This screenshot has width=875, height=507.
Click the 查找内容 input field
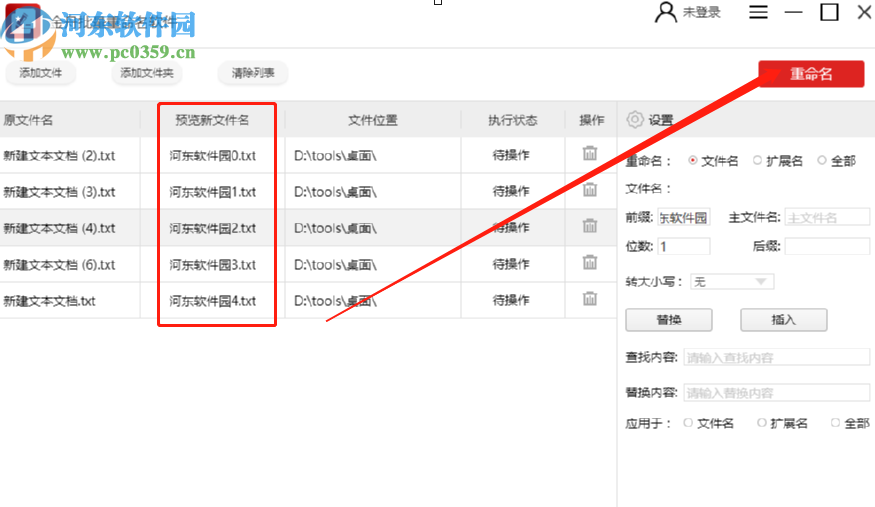[776, 358]
